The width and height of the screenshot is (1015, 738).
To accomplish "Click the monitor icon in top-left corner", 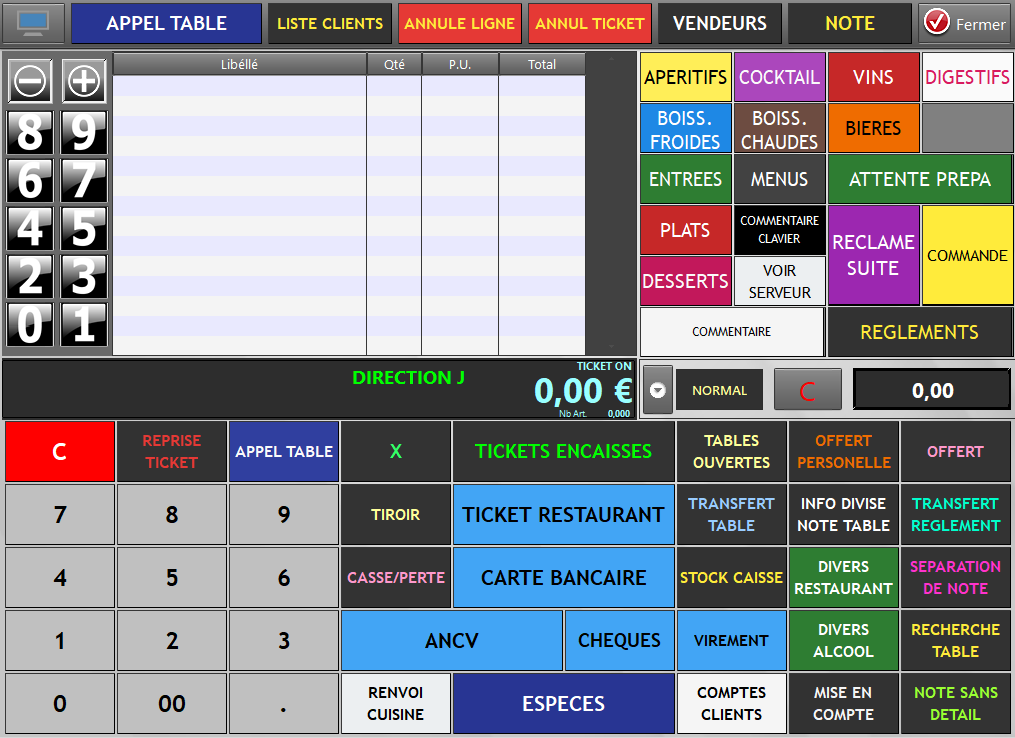I will click(x=34, y=23).
